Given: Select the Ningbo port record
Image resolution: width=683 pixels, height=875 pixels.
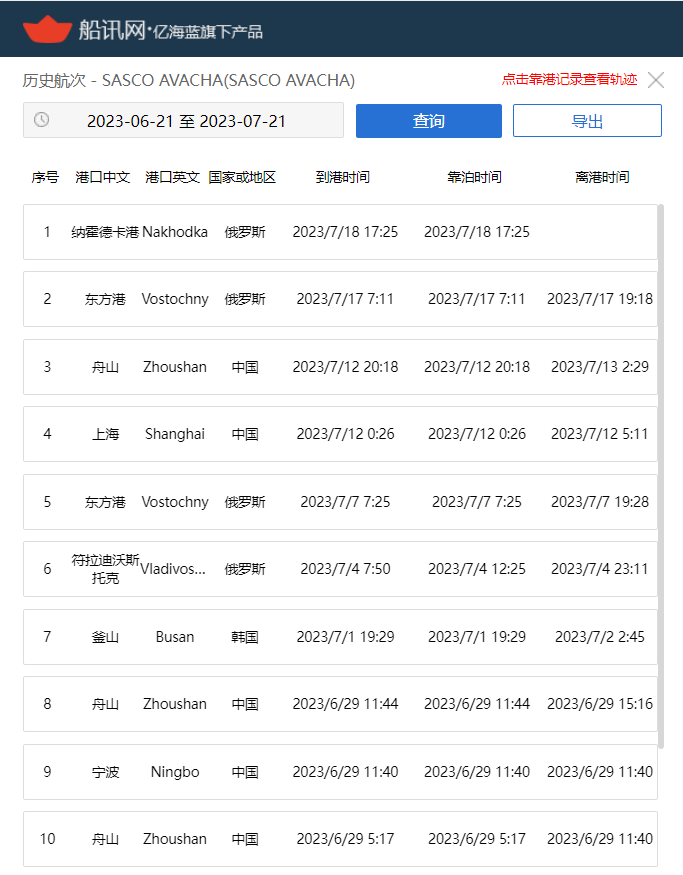Looking at the screenshot, I should click(x=340, y=772).
